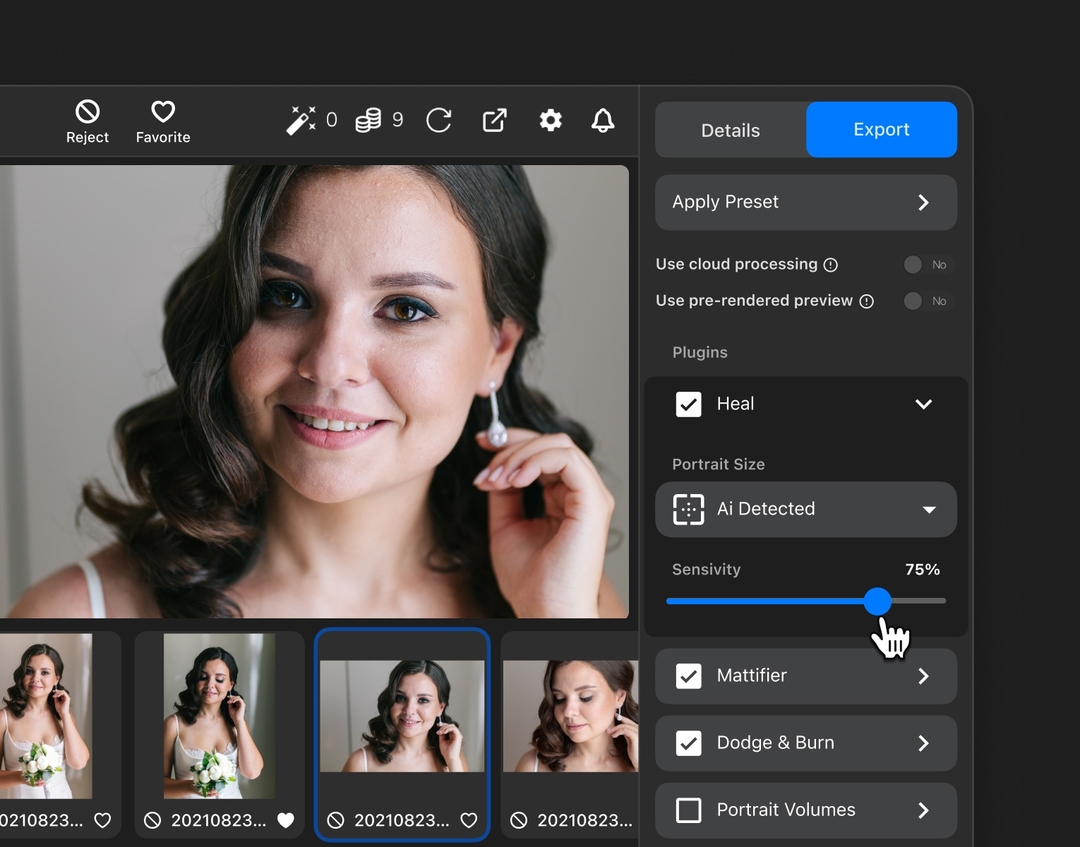Expand the Mattifier plugin arrow
The image size is (1080, 847).
click(924, 676)
